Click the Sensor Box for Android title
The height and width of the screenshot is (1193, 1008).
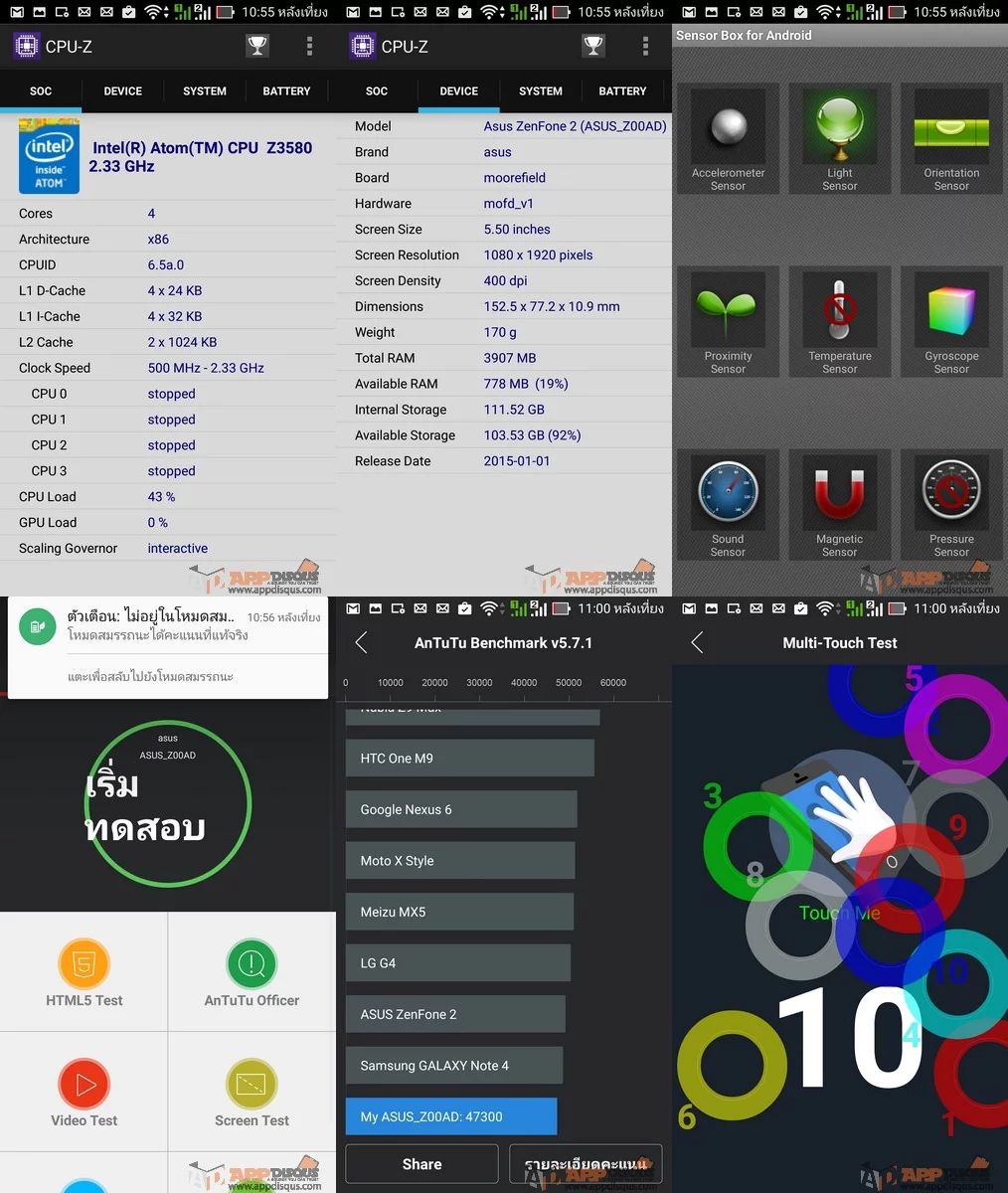(x=744, y=35)
